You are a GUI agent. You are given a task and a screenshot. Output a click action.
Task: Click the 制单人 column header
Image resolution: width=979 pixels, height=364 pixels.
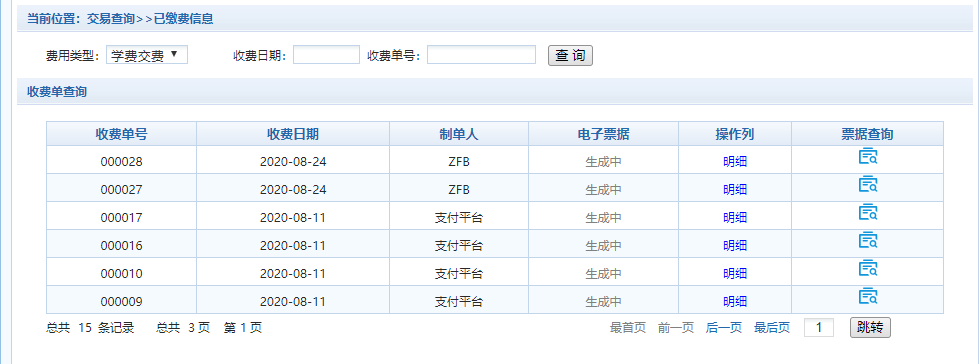(x=459, y=134)
